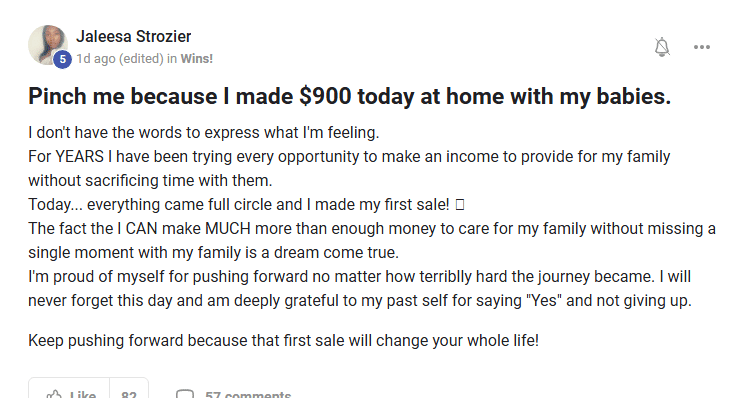Open Jaleesa Strozier's profile name link
The height and width of the screenshot is (398, 750).
click(133, 36)
